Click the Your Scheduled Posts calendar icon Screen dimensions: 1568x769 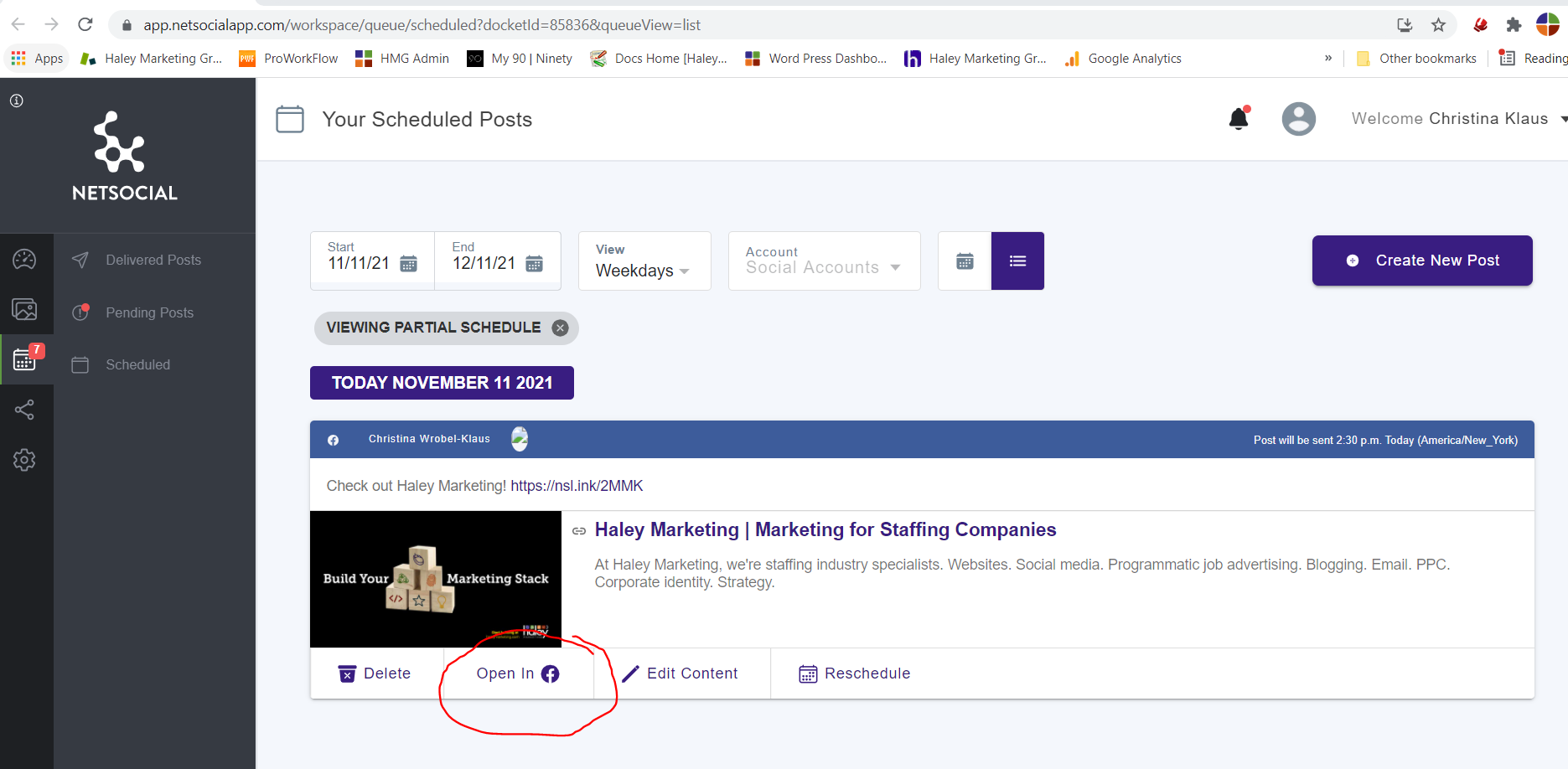click(290, 119)
